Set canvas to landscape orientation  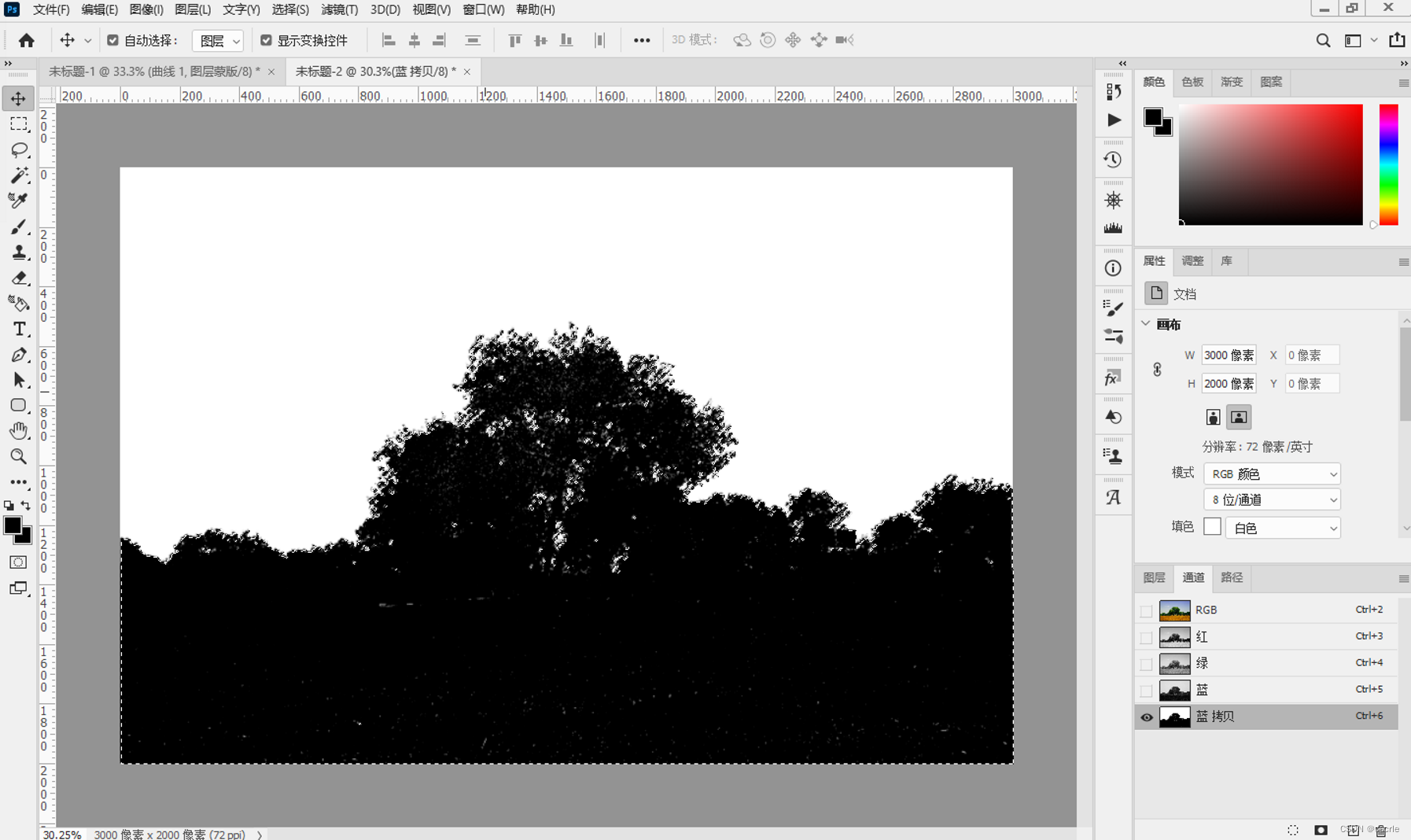tap(1239, 417)
